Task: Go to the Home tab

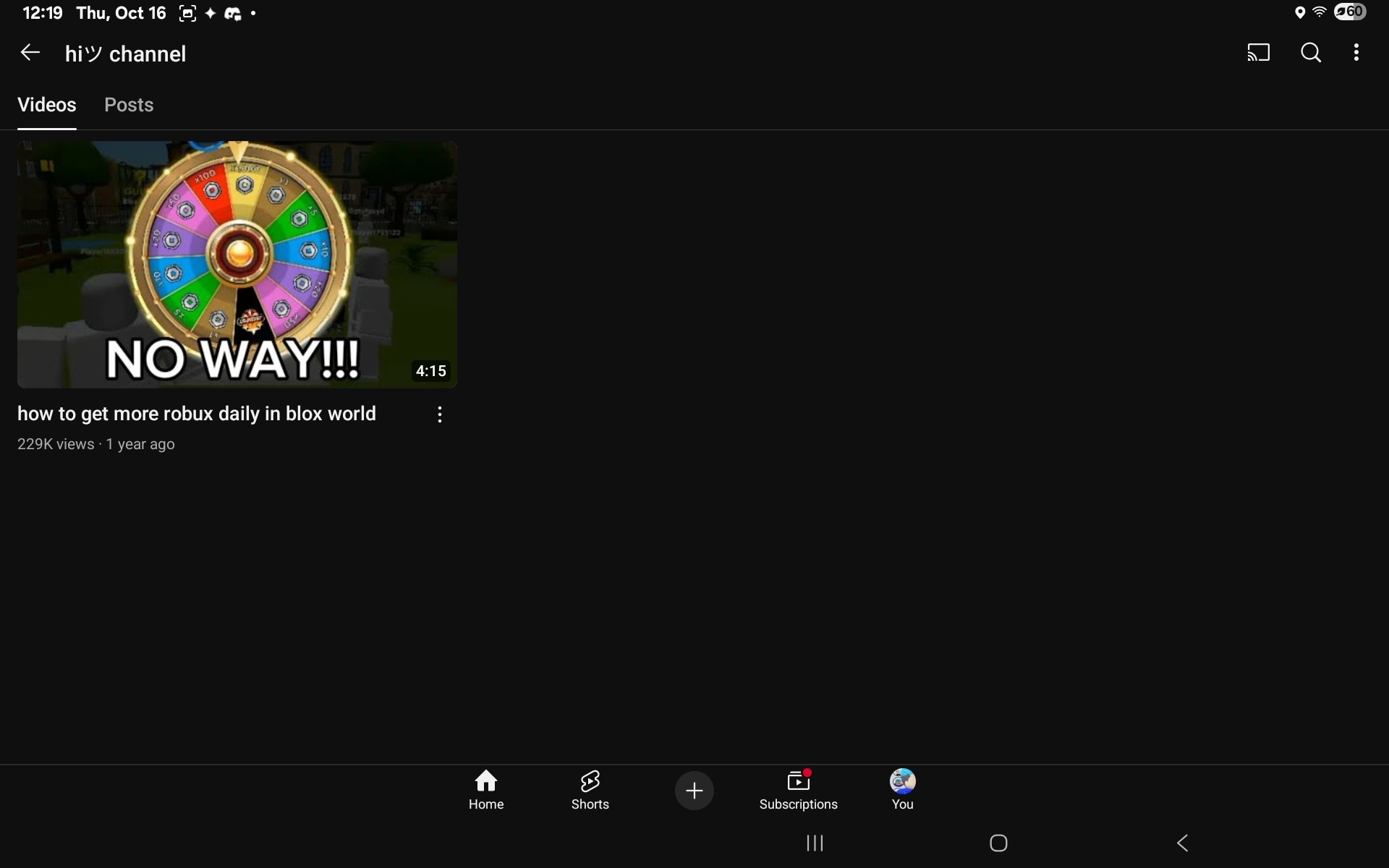Action: (x=485, y=789)
